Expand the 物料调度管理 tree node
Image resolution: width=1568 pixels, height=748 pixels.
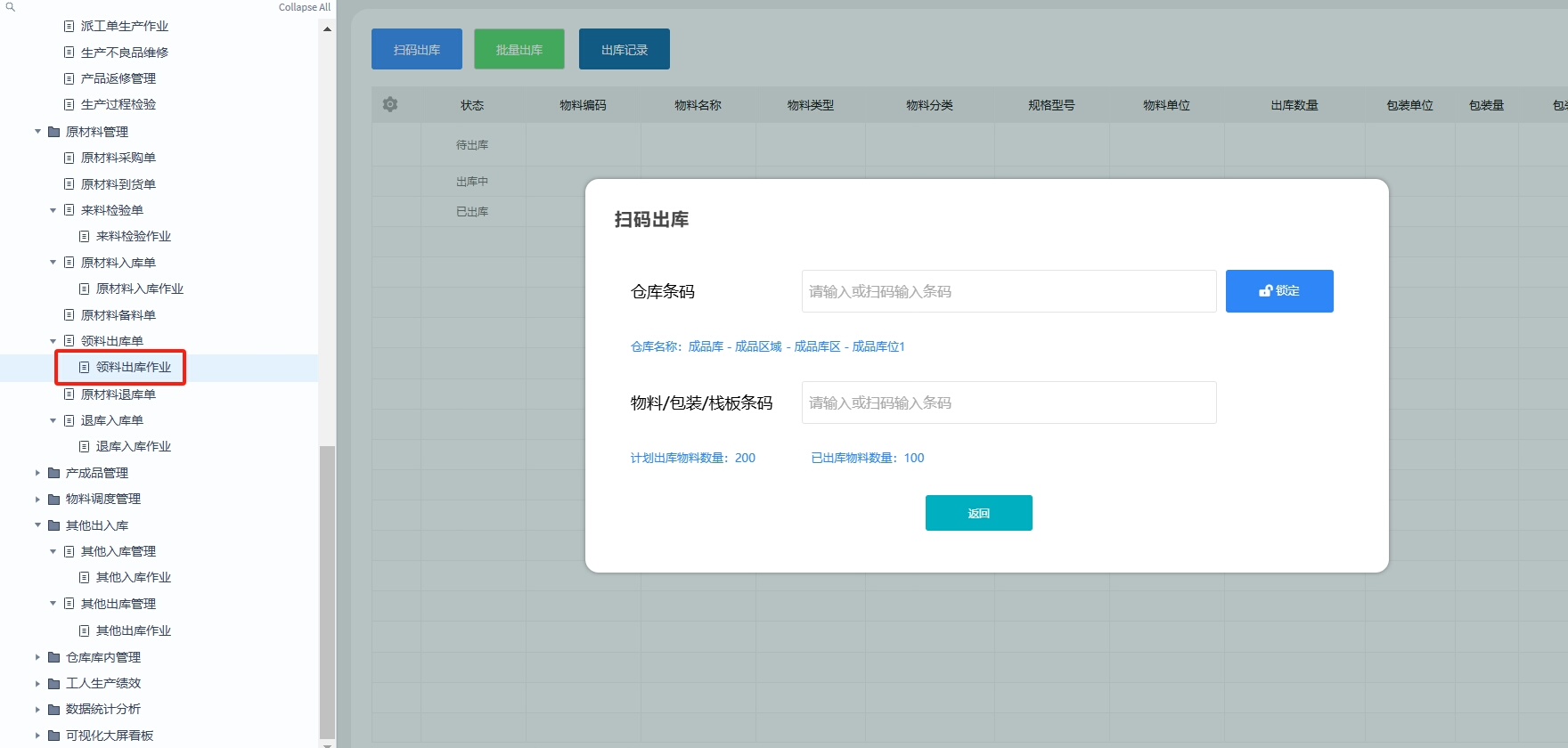38,500
